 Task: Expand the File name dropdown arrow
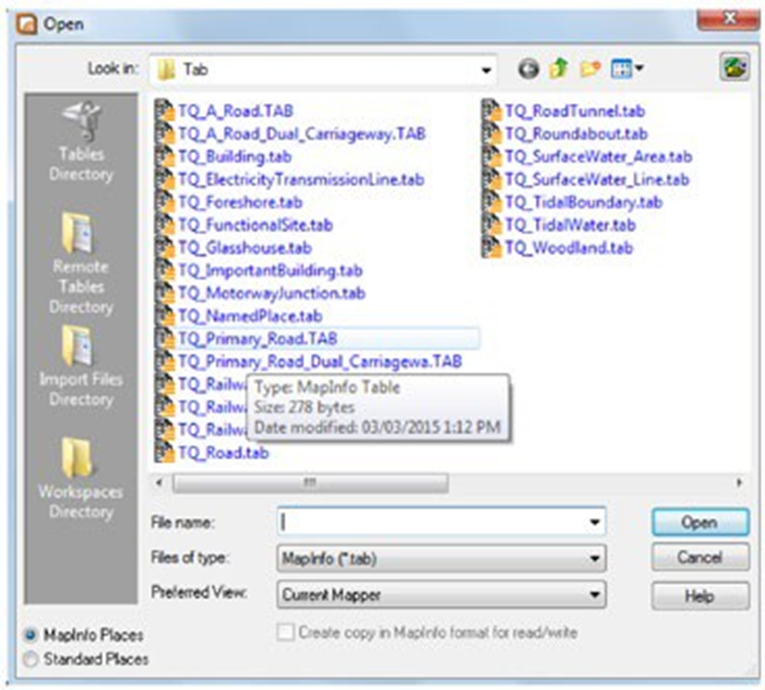[595, 522]
